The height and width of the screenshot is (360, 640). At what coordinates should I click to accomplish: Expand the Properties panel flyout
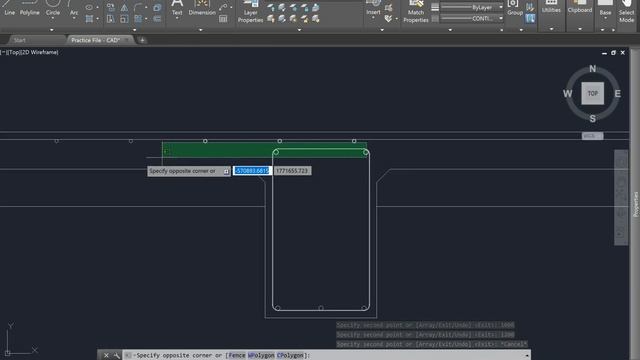450,30
